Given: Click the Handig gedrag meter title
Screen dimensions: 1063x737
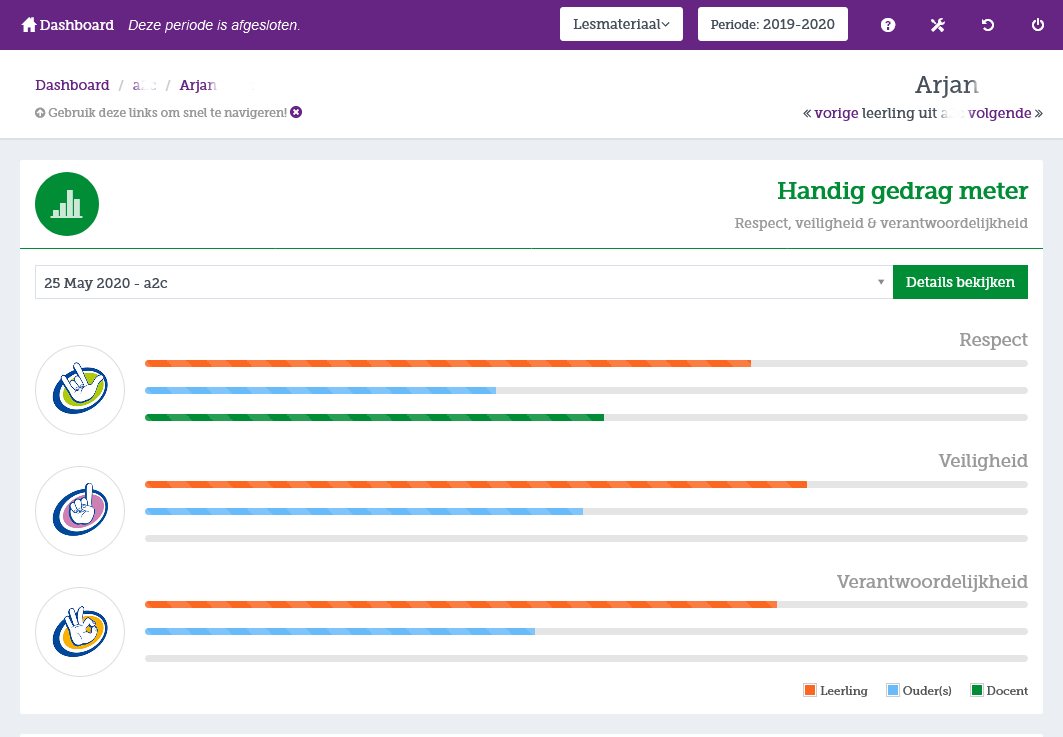Looking at the screenshot, I should [902, 191].
